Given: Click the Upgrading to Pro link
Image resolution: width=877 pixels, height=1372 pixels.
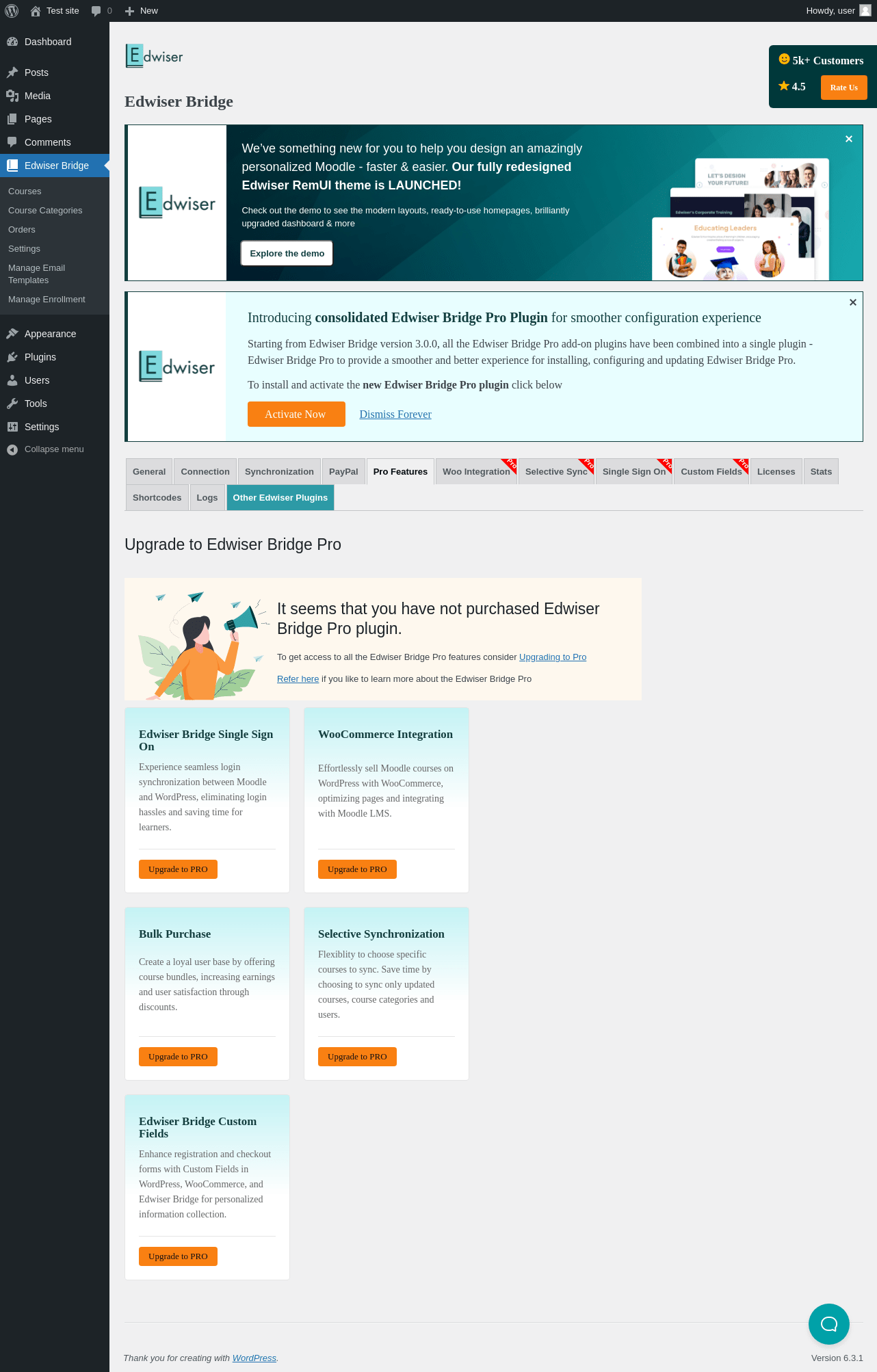Looking at the screenshot, I should [x=553, y=657].
